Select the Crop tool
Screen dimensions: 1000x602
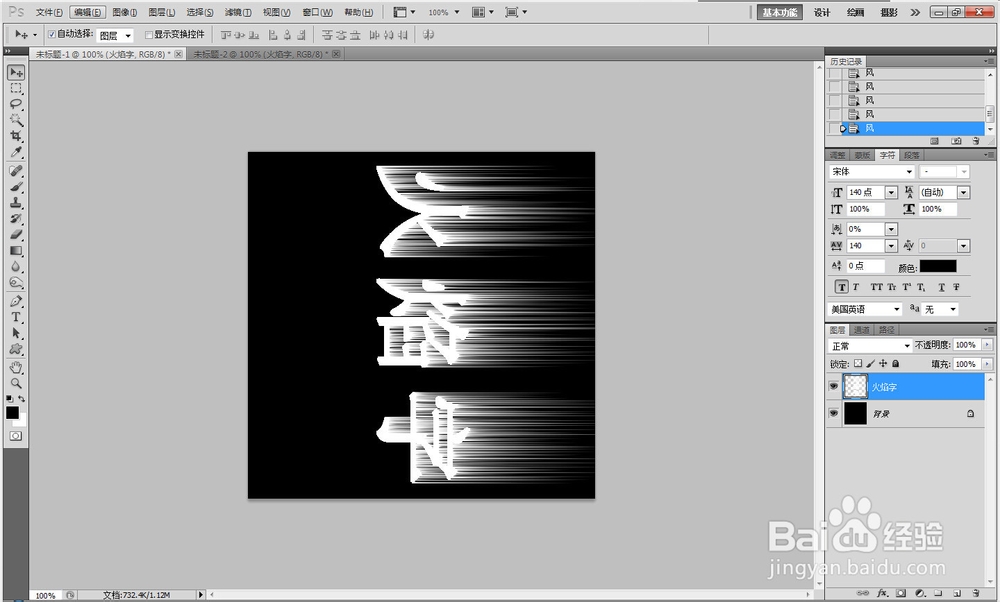click(16, 136)
